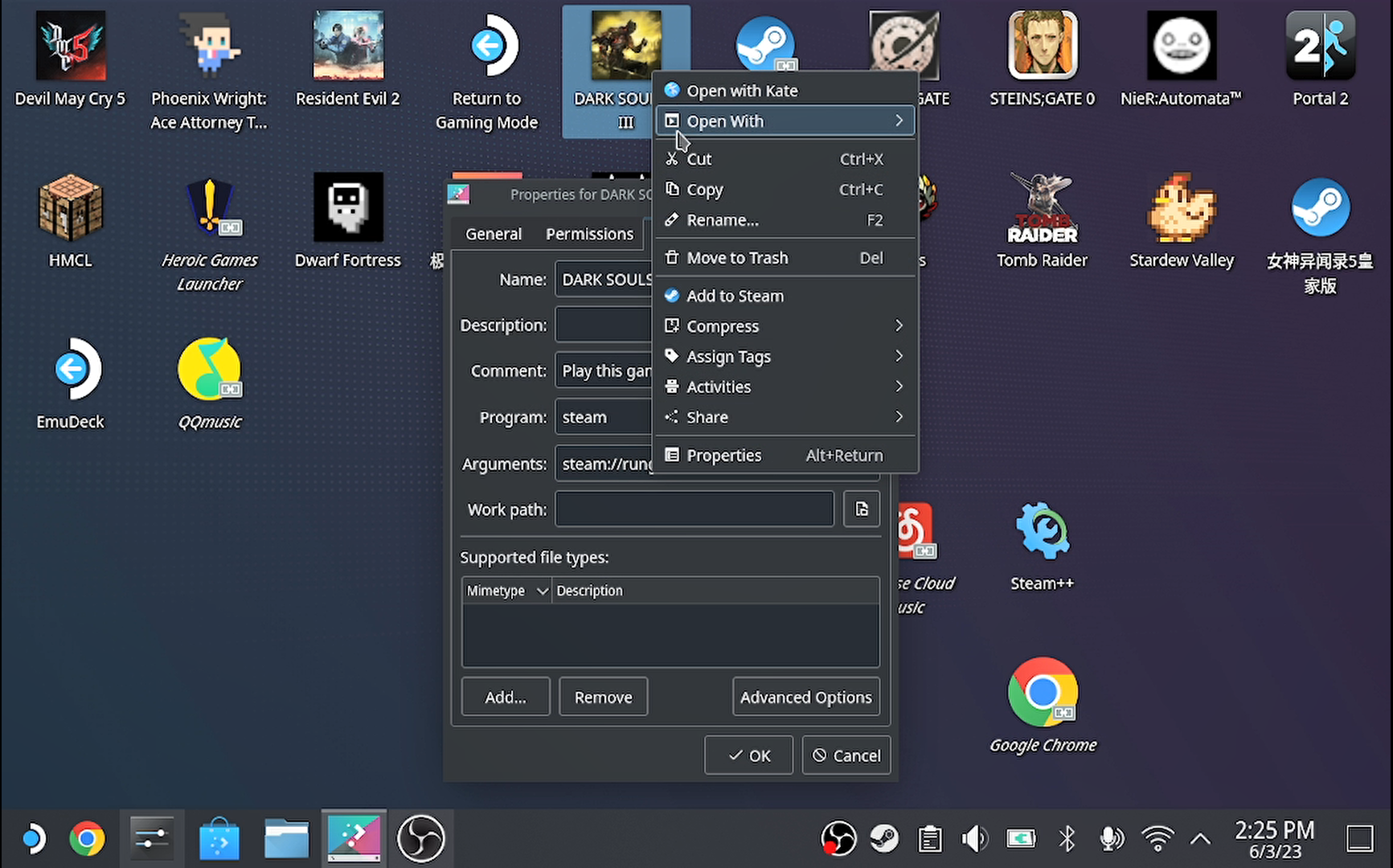Browse for work path with folder button
Viewport: 1393px width, 868px height.
pyautogui.click(x=862, y=510)
